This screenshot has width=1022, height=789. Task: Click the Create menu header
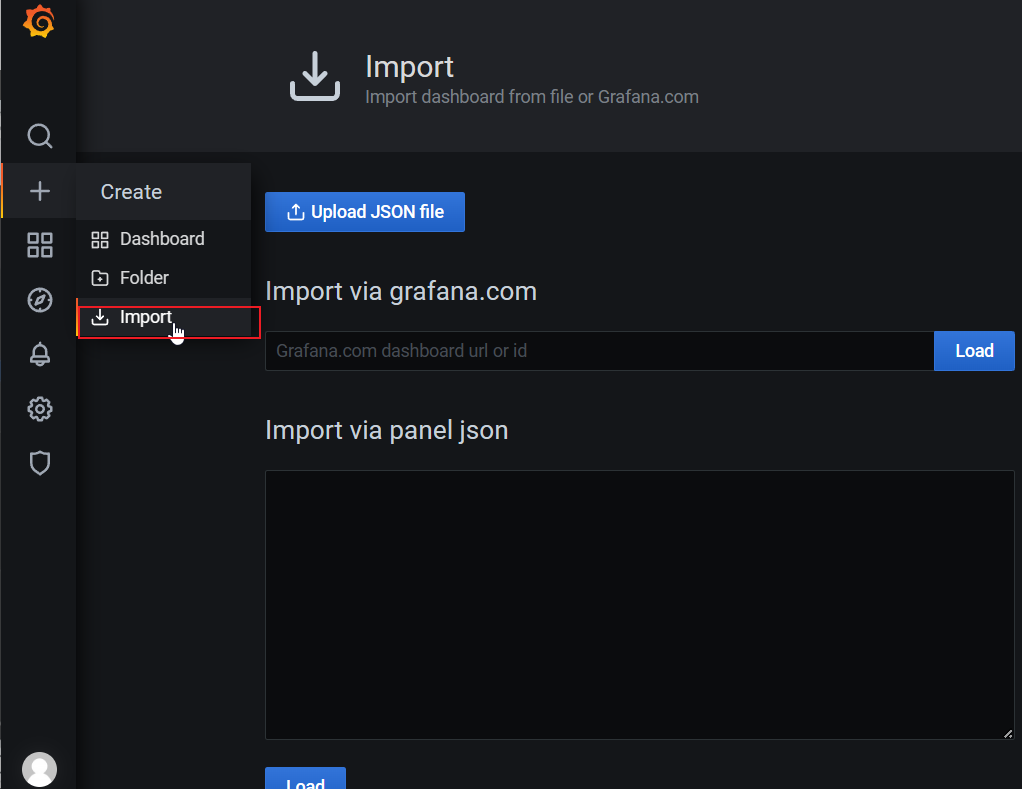(x=164, y=192)
